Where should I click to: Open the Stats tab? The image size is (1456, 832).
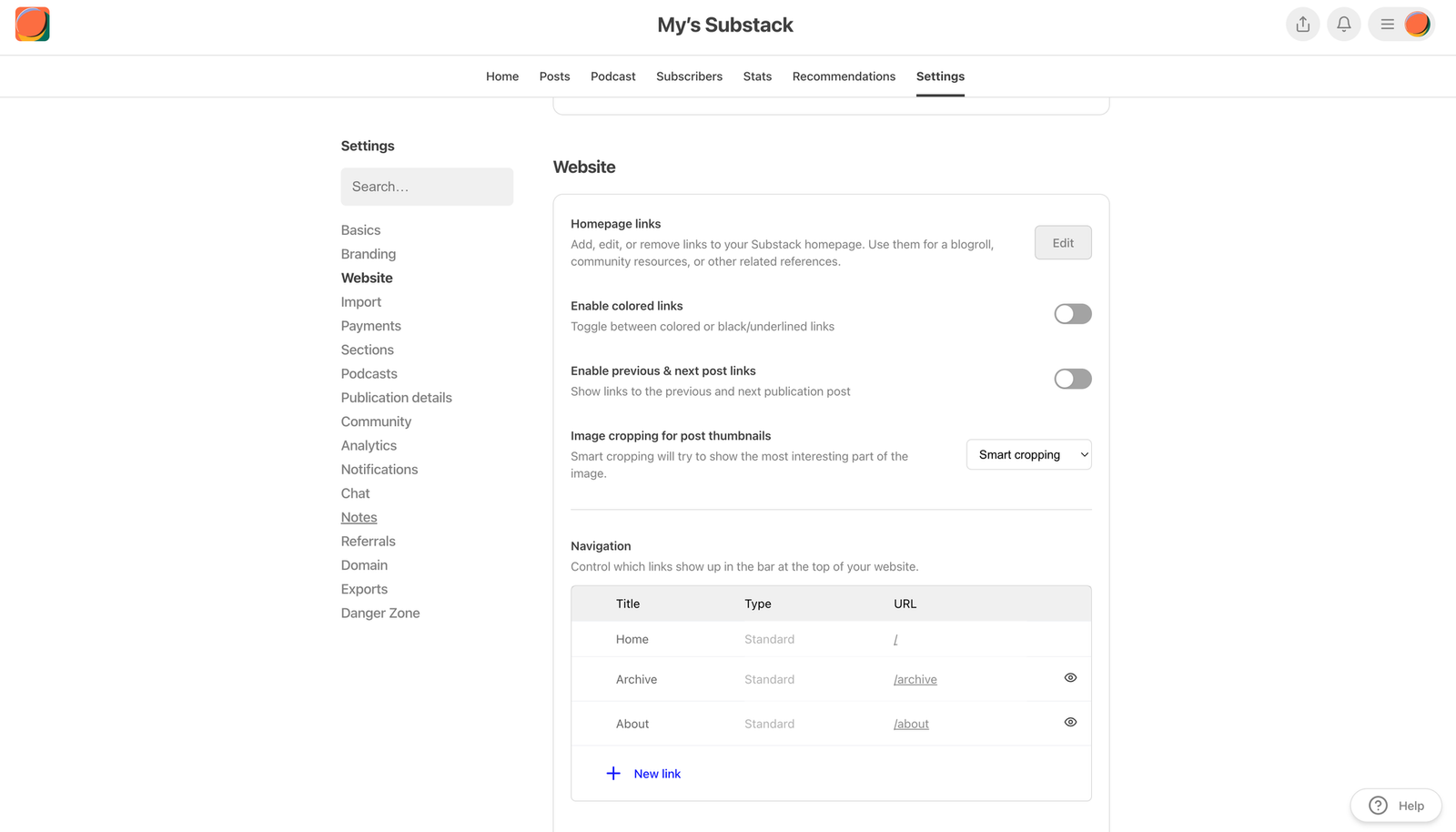(x=757, y=76)
